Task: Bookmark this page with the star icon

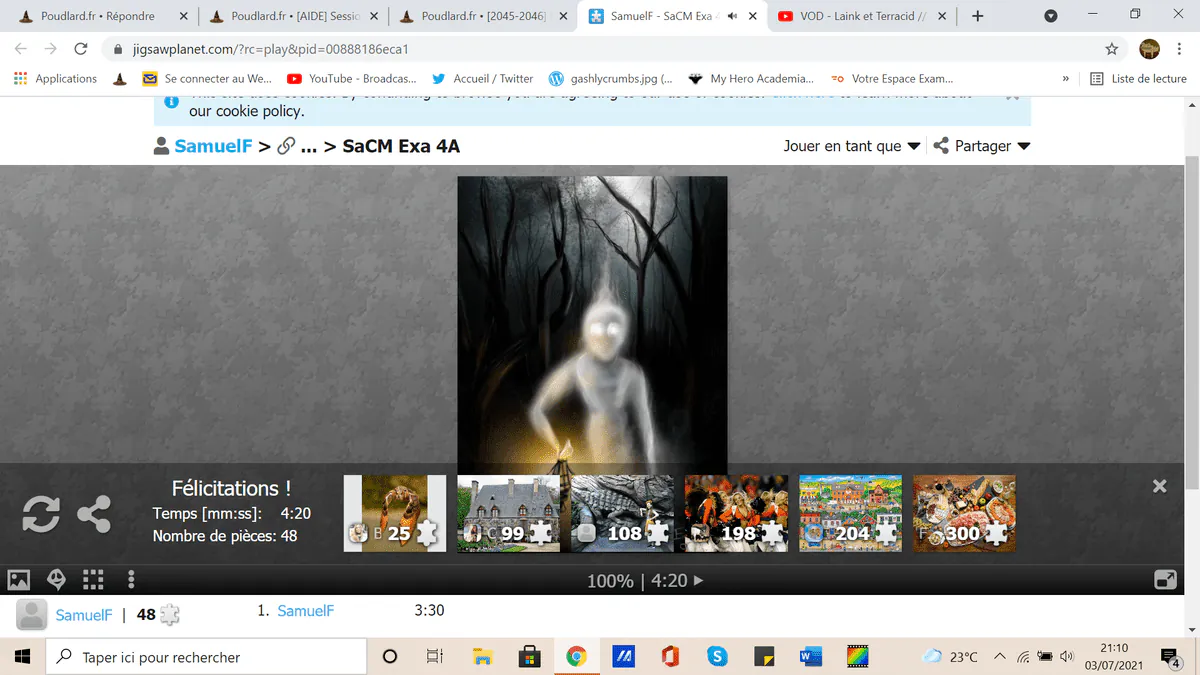Action: [x=1111, y=49]
